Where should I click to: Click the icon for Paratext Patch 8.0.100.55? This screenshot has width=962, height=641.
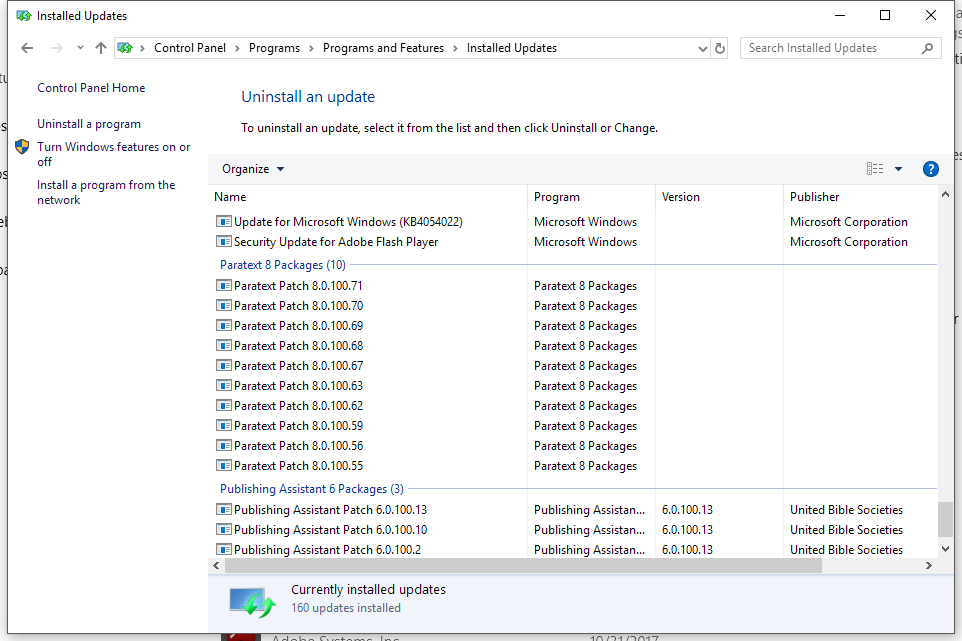pyautogui.click(x=223, y=466)
